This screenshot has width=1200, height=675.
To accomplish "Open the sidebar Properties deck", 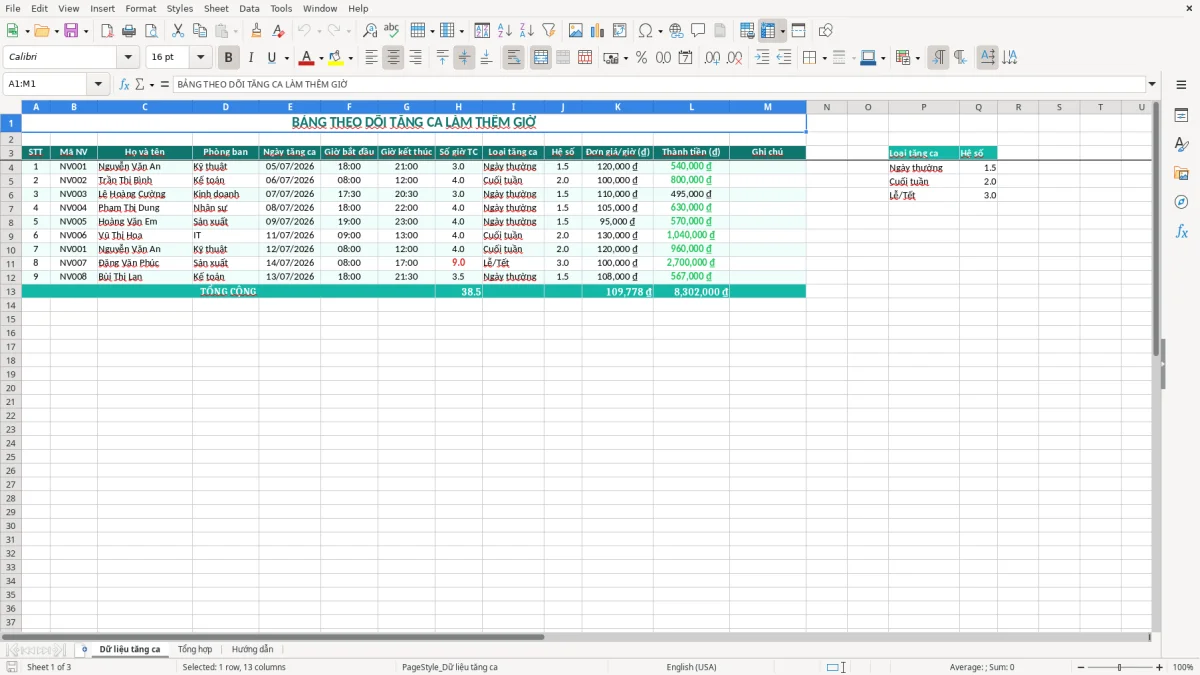I will (x=1181, y=116).
